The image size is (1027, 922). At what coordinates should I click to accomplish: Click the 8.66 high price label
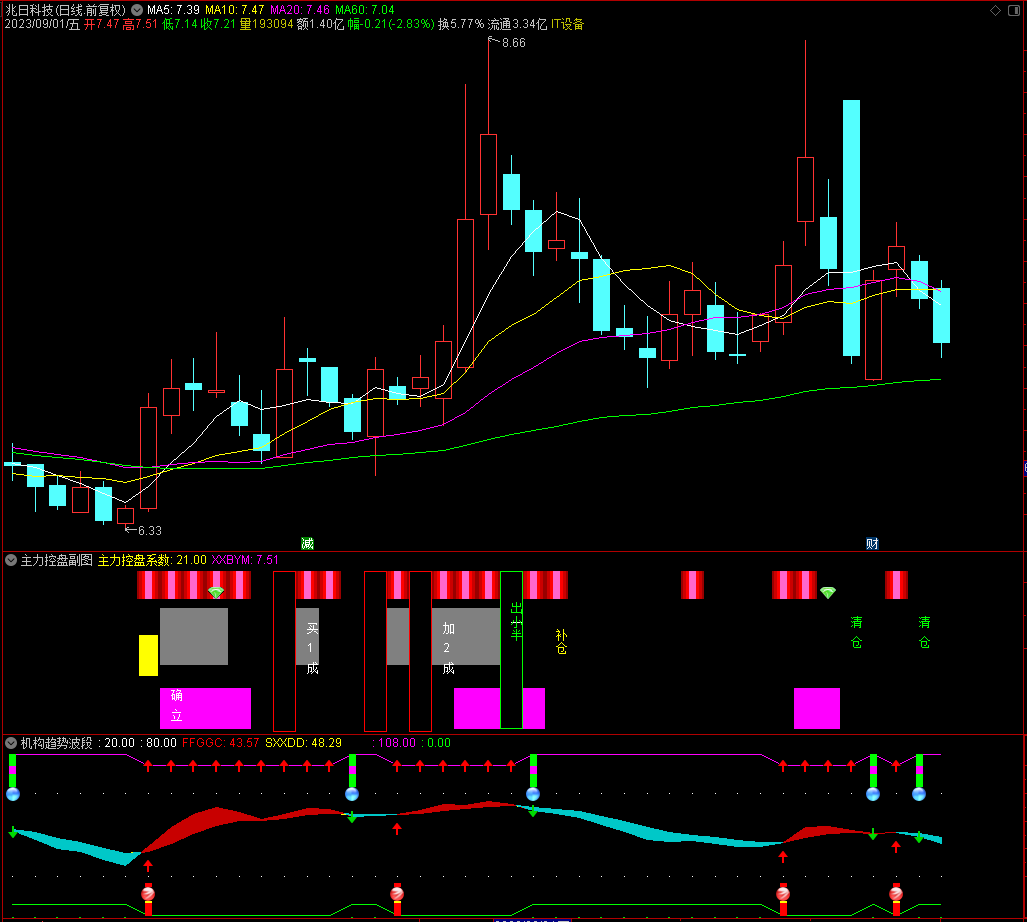coord(514,43)
